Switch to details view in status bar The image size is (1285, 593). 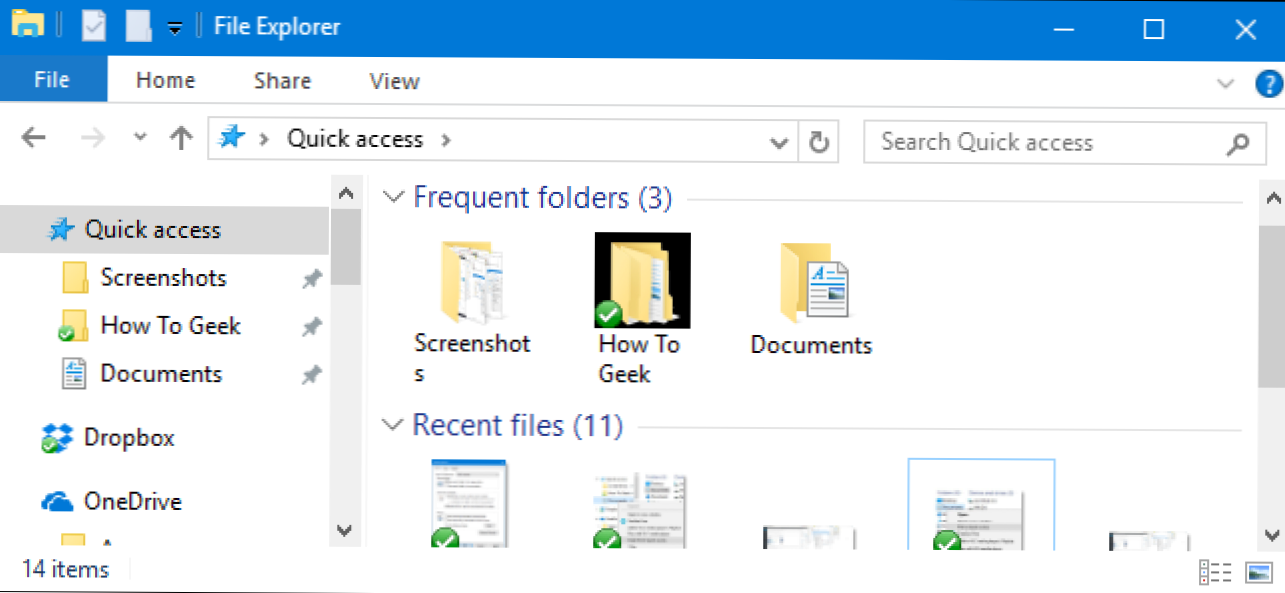(x=1215, y=572)
